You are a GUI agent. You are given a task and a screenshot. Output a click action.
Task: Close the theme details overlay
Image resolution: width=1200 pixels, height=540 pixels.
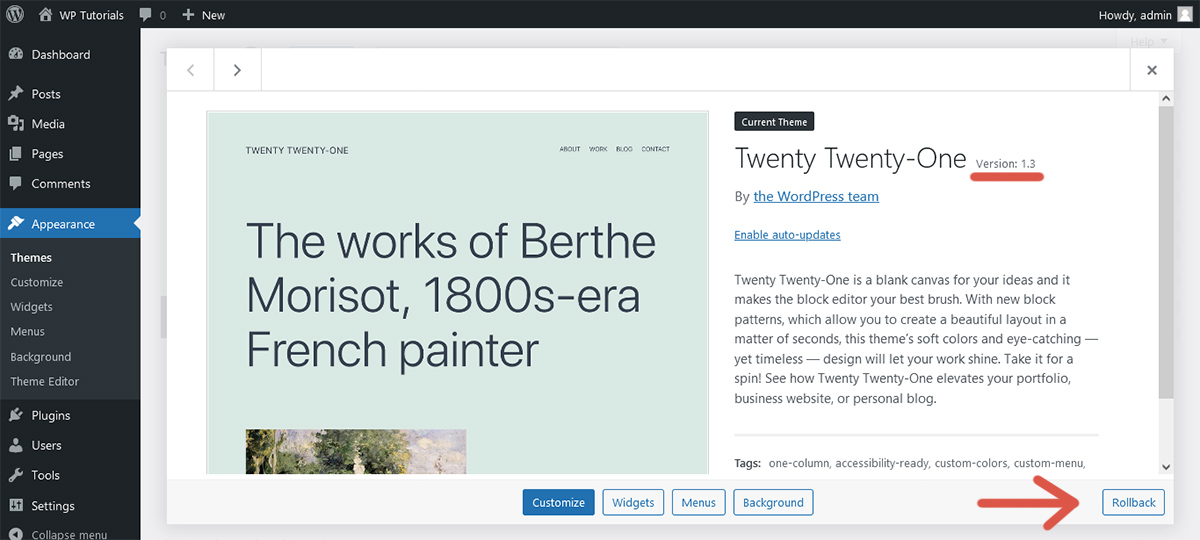click(x=1152, y=70)
